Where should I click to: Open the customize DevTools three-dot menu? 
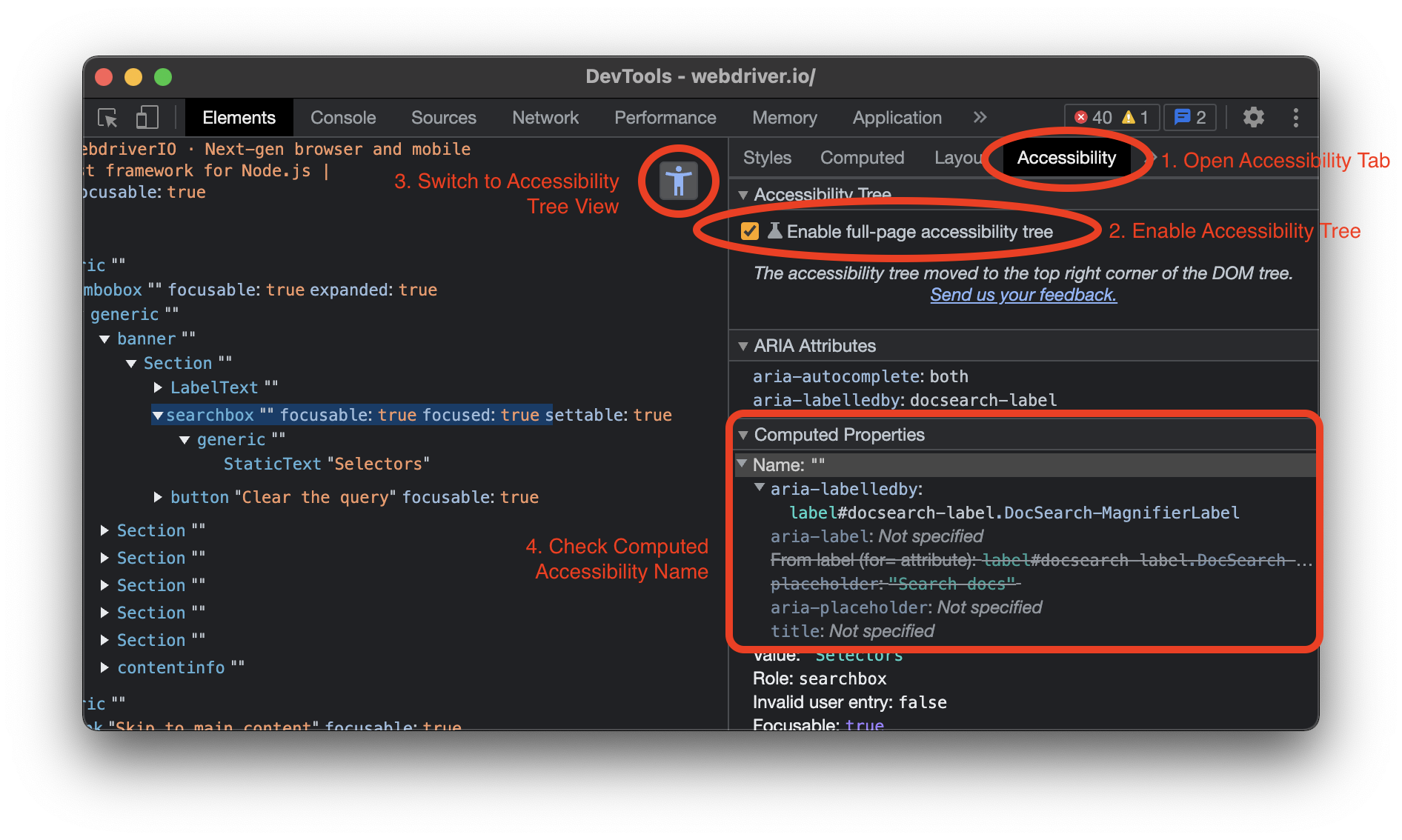(x=1296, y=117)
